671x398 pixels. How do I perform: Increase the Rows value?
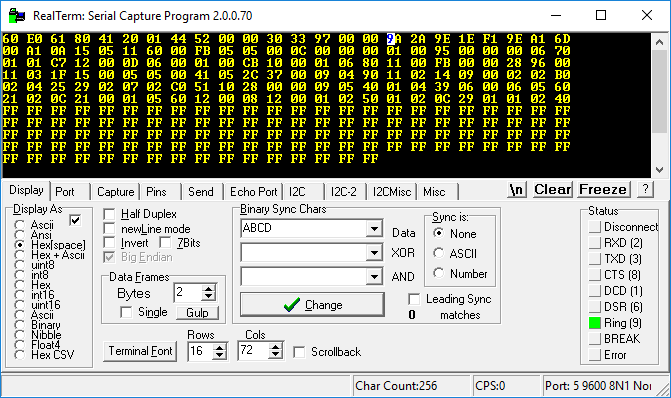click(220, 348)
